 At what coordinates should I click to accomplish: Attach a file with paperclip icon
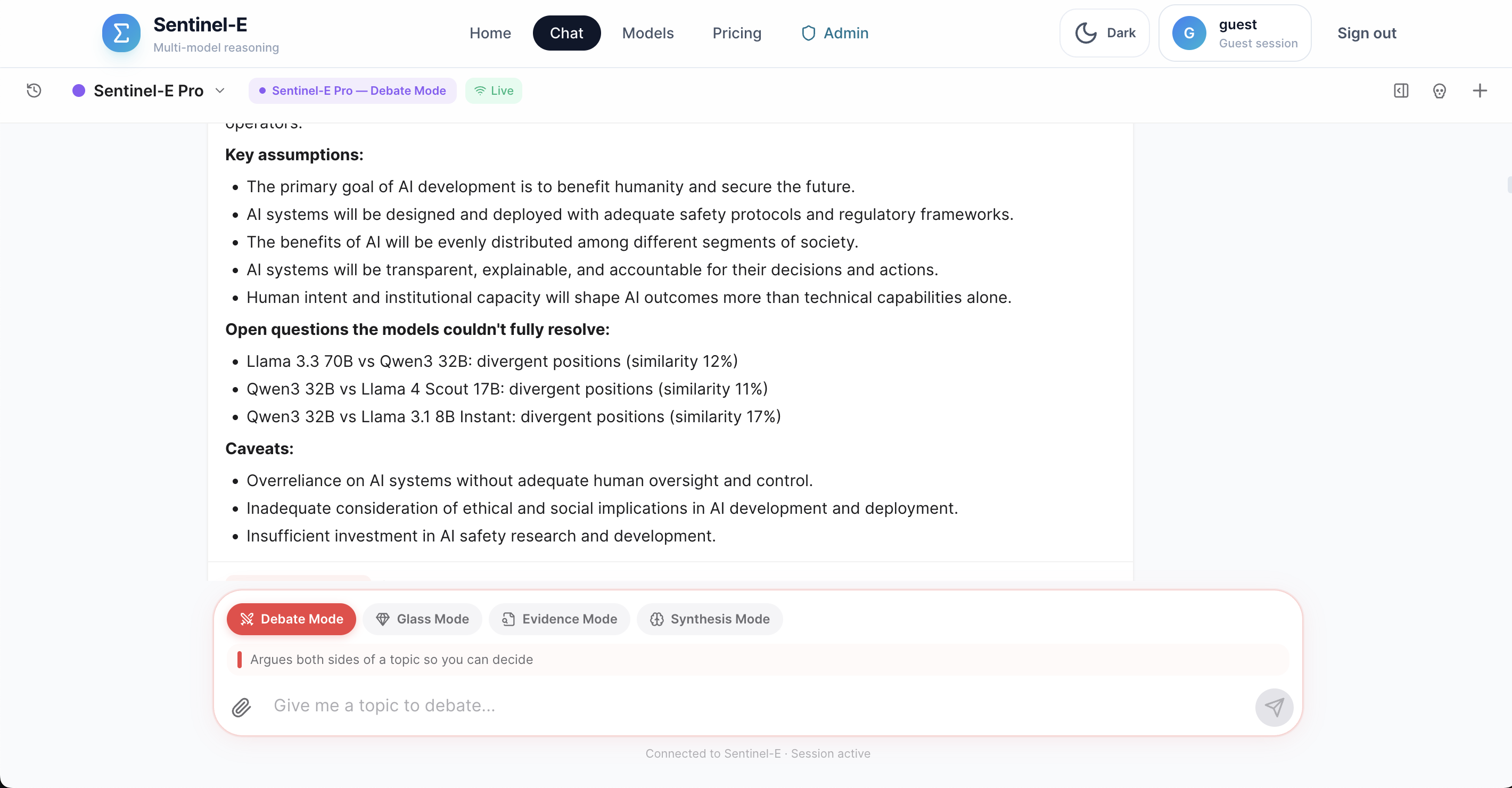coord(241,707)
